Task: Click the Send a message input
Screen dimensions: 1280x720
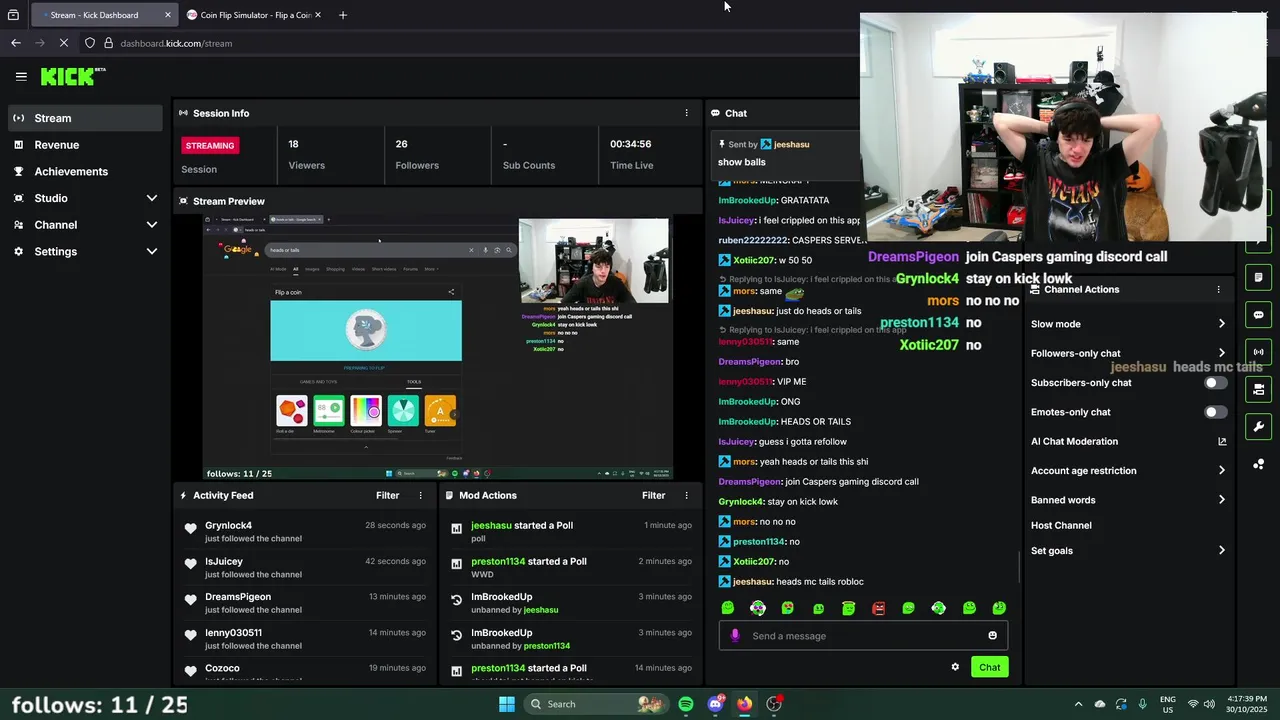Action: click(865, 636)
